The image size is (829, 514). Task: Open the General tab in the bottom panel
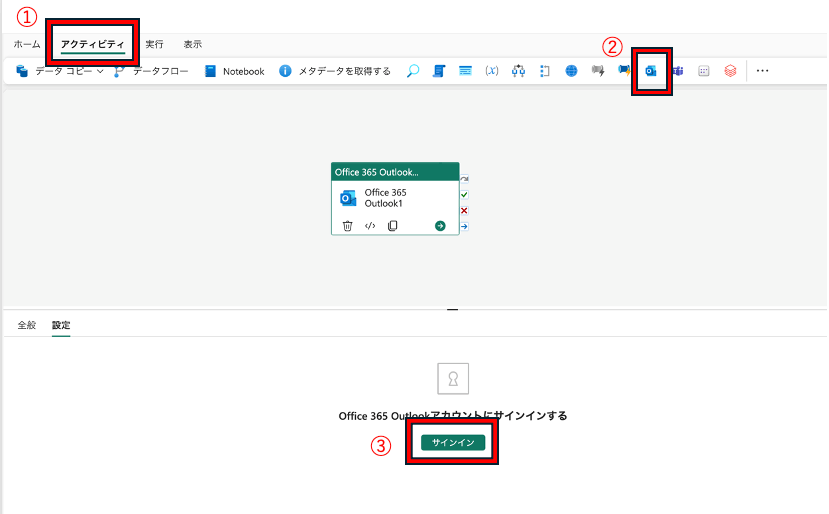click(x=26, y=325)
